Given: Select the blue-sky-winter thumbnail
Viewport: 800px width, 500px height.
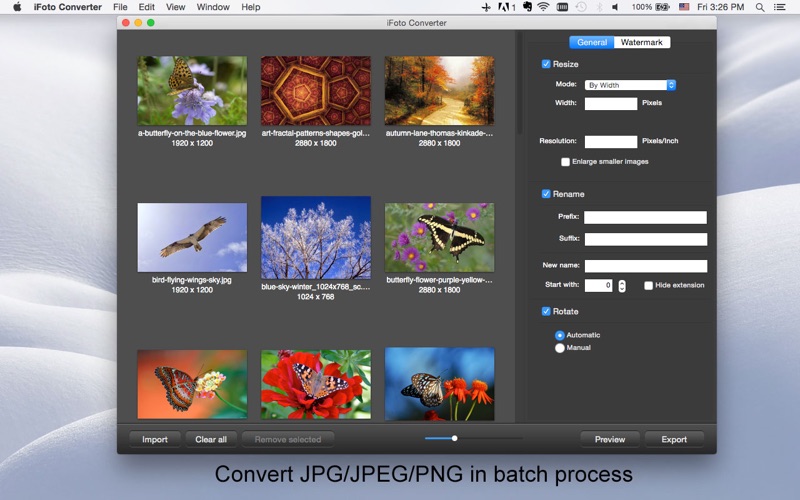Looking at the screenshot, I should click(316, 237).
